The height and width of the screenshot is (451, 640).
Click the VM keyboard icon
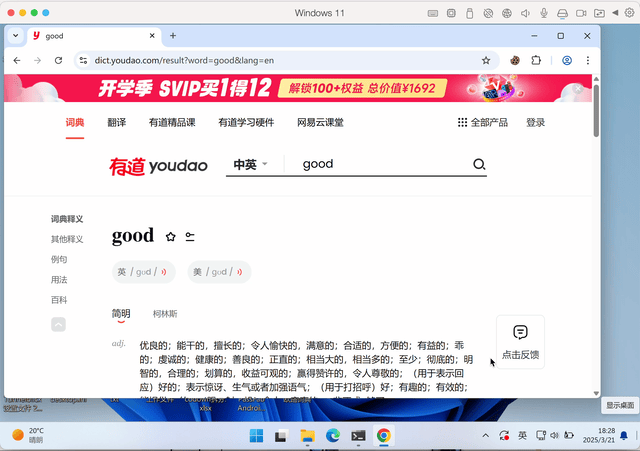pos(433,13)
